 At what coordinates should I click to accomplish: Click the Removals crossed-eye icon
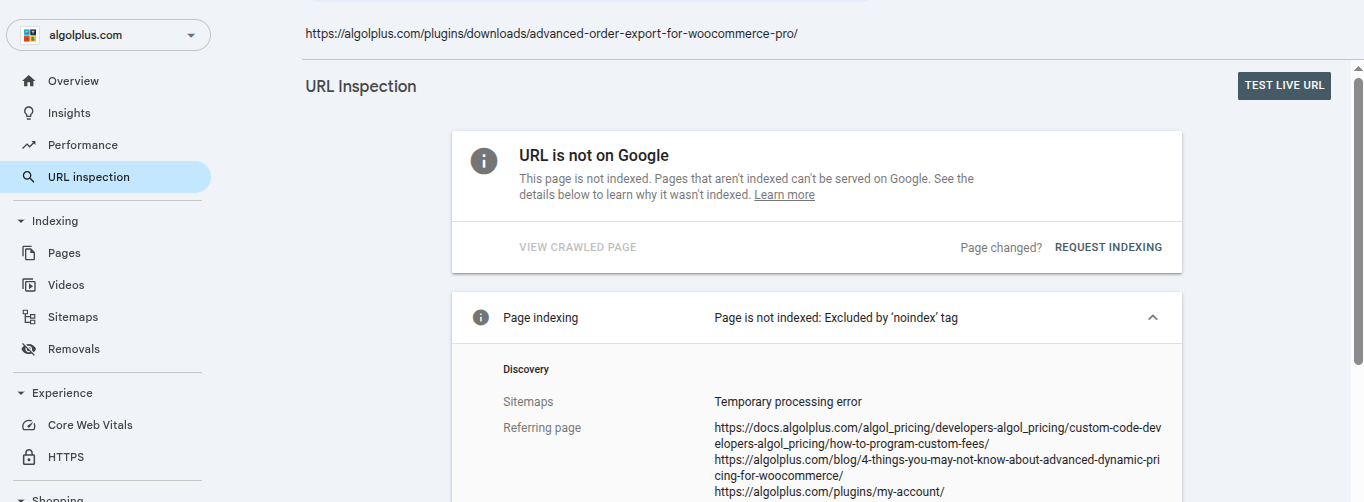[x=29, y=349]
